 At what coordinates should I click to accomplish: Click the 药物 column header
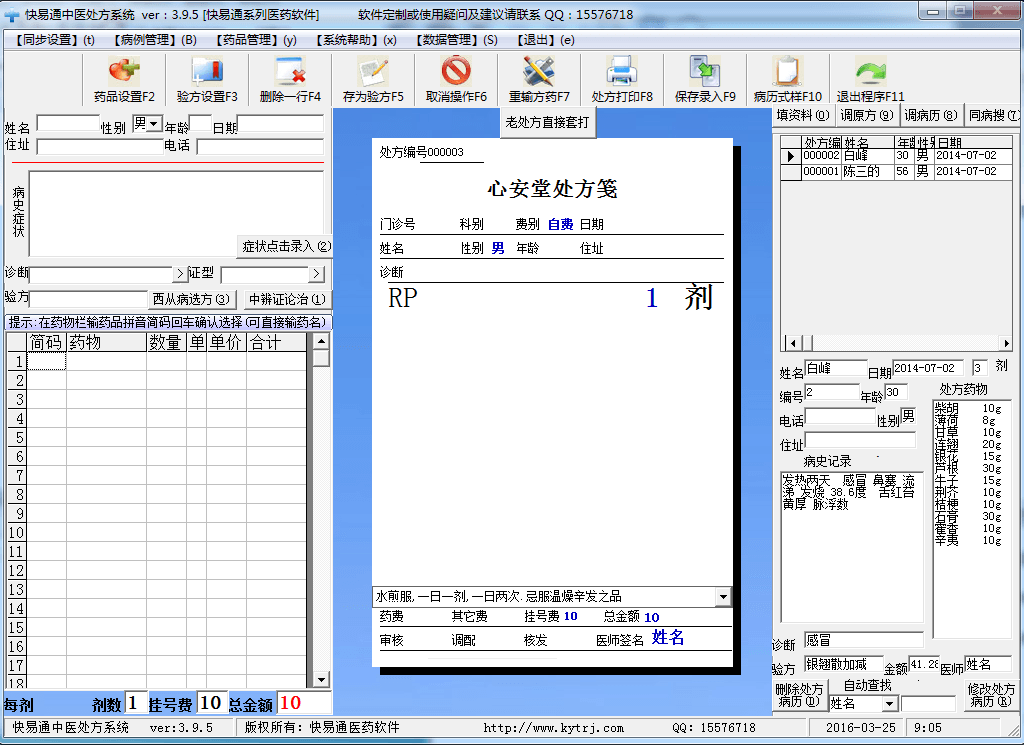(106, 342)
